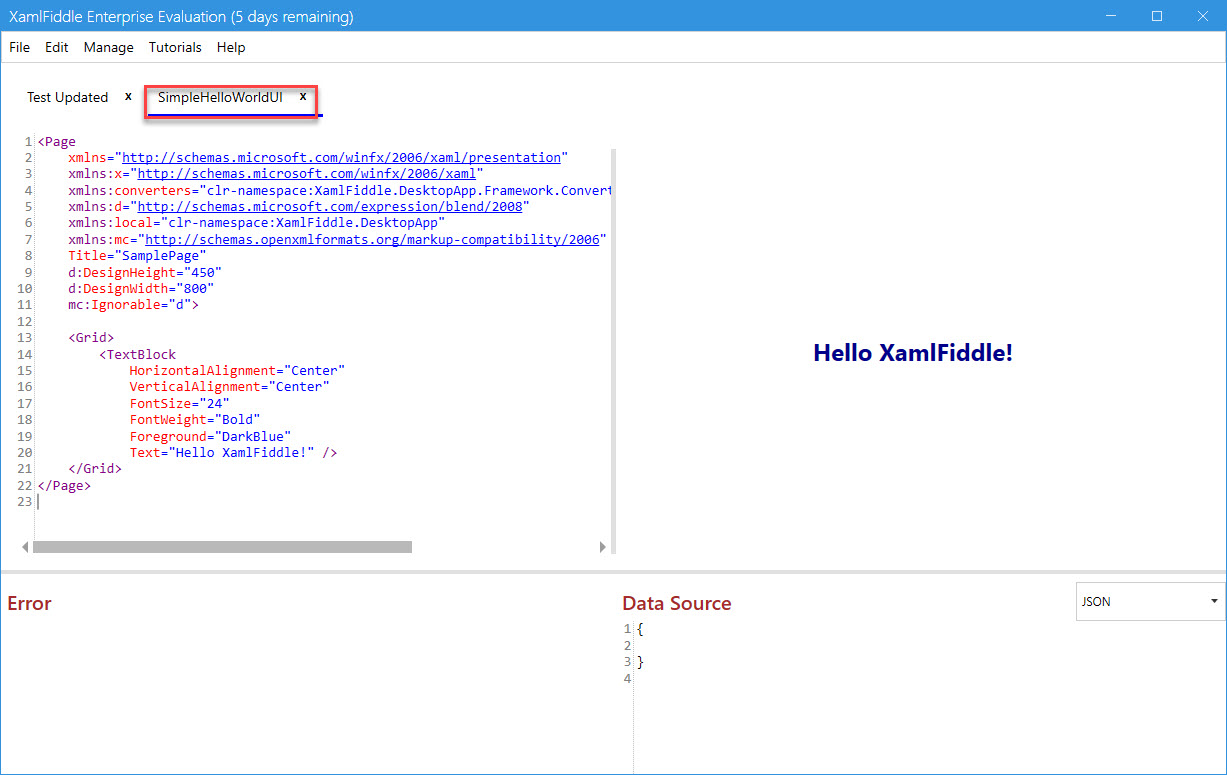This screenshot has width=1227, height=775.
Task: Click the editor's horizontal scrollbar thumb
Action: (x=222, y=547)
